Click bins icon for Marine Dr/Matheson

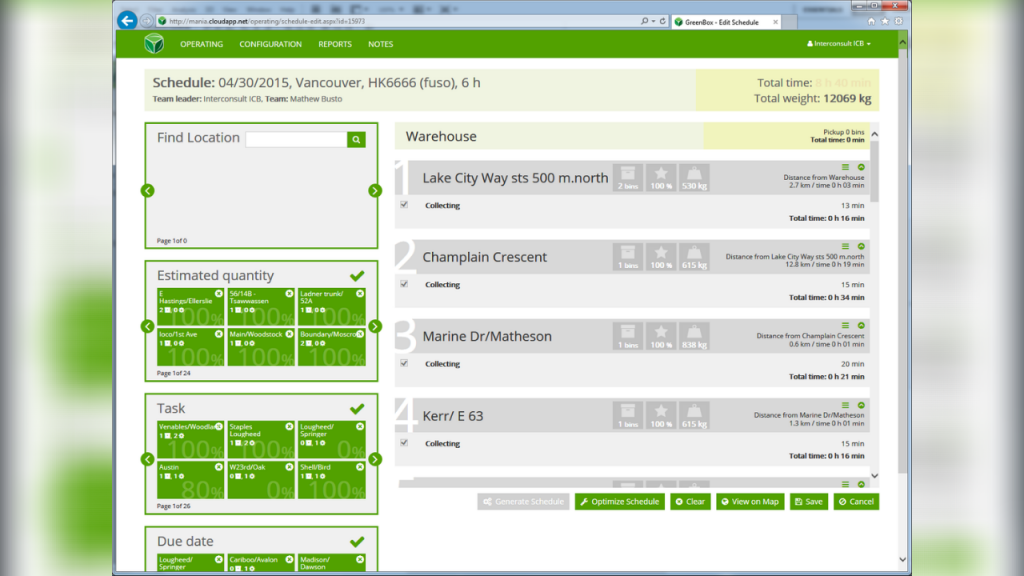[628, 336]
